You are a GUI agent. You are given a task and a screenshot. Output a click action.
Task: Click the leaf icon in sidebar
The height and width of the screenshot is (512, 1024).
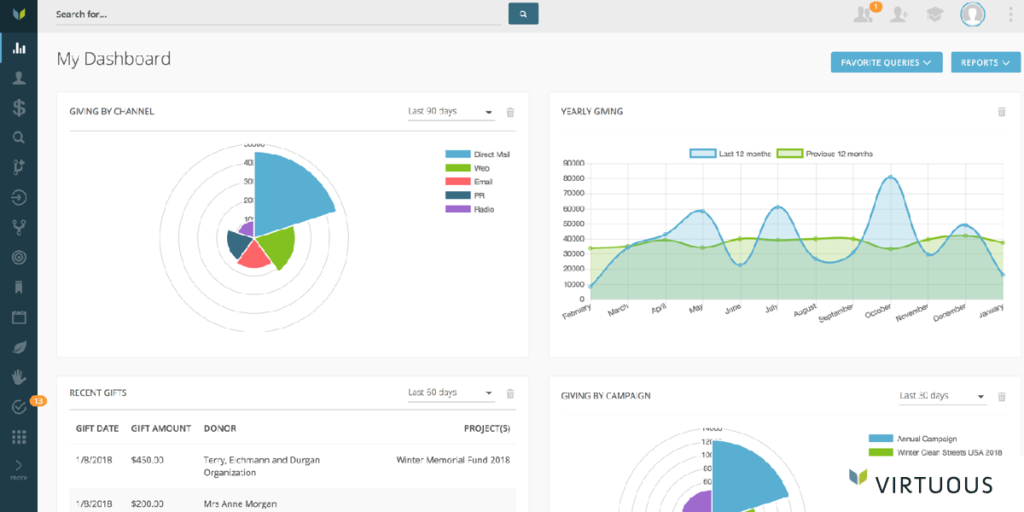(19, 347)
